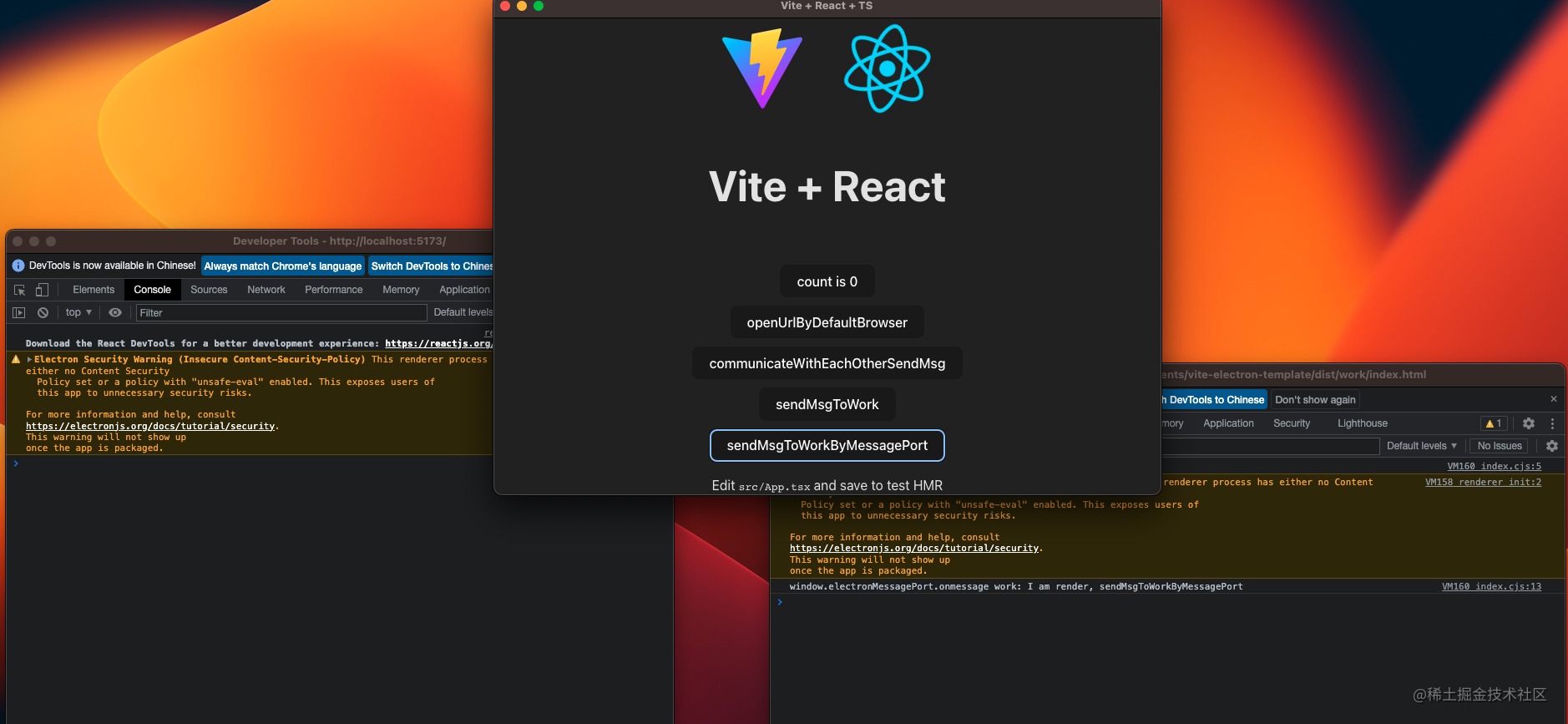This screenshot has width=1568, height=724.
Task: Click 'Always match Chrome's language' button
Action: tap(283, 266)
